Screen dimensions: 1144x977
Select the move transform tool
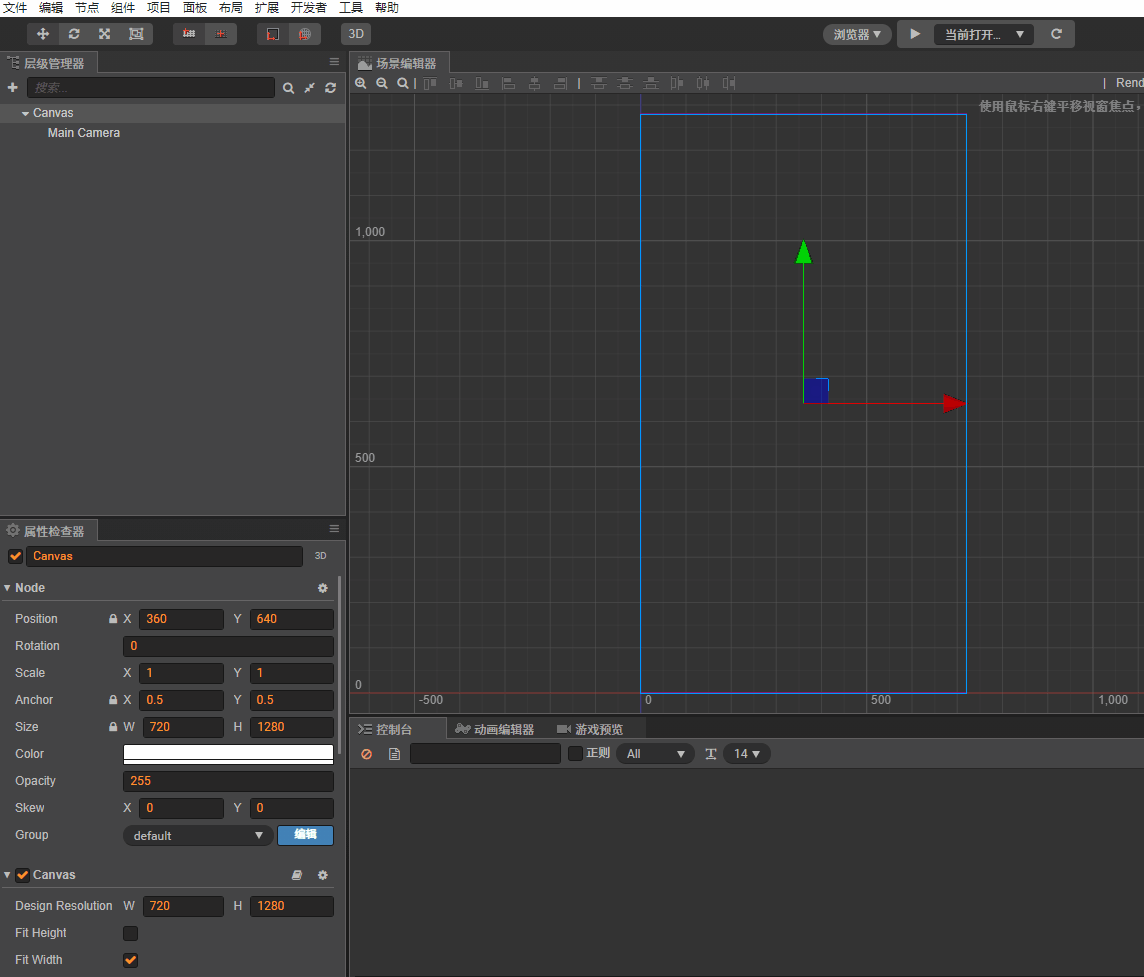[x=43, y=34]
